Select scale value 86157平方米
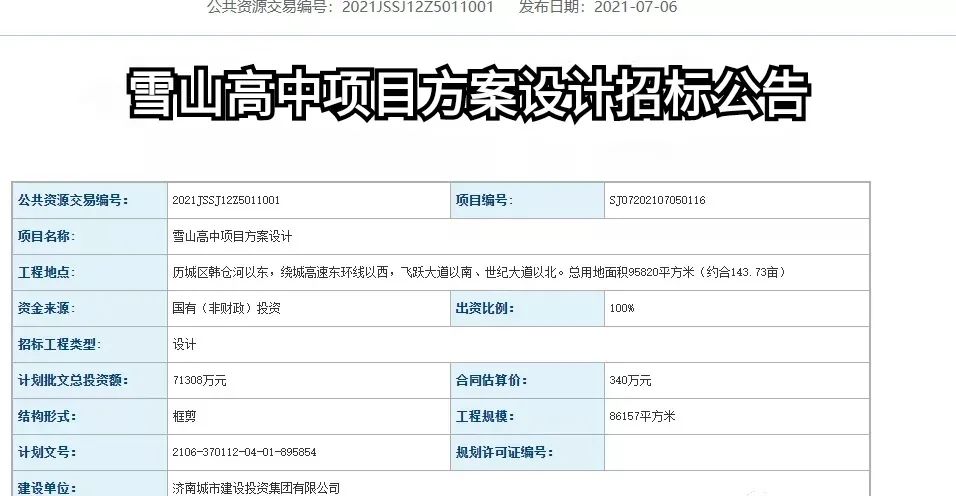 pos(642,416)
